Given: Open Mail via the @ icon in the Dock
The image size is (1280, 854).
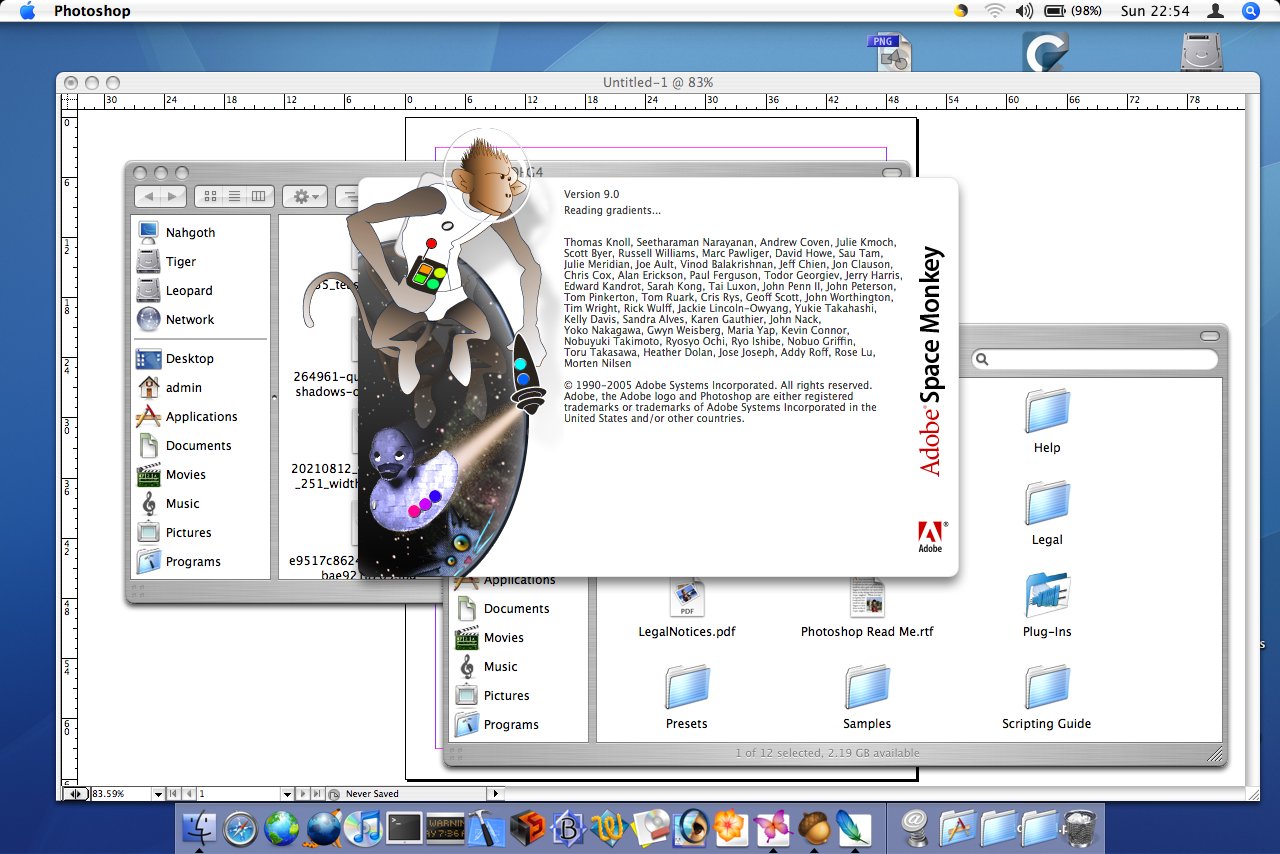Looking at the screenshot, I should point(915,828).
